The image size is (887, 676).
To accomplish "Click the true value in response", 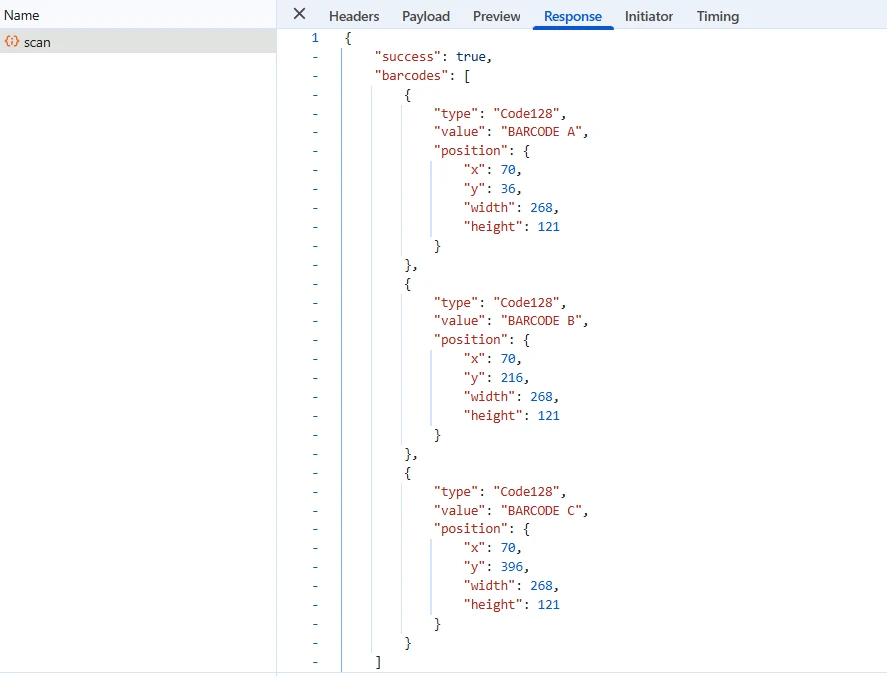I will click(475, 57).
